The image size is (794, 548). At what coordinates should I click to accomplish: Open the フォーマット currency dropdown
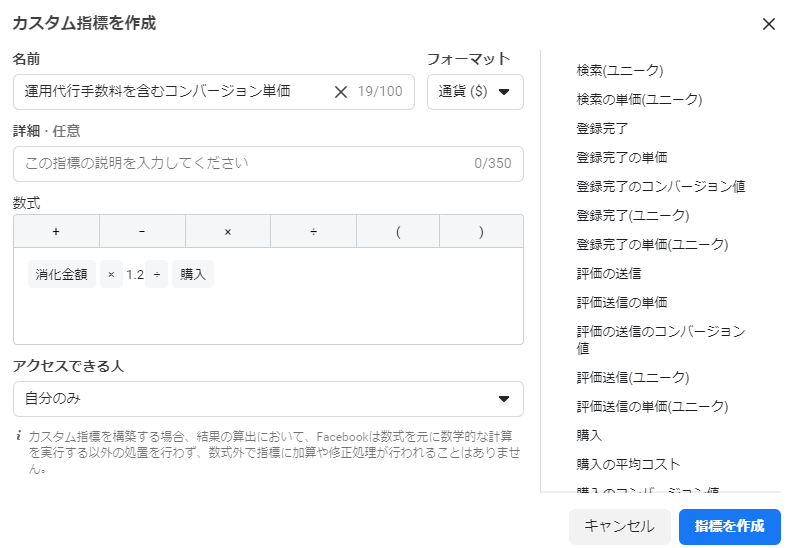point(475,92)
